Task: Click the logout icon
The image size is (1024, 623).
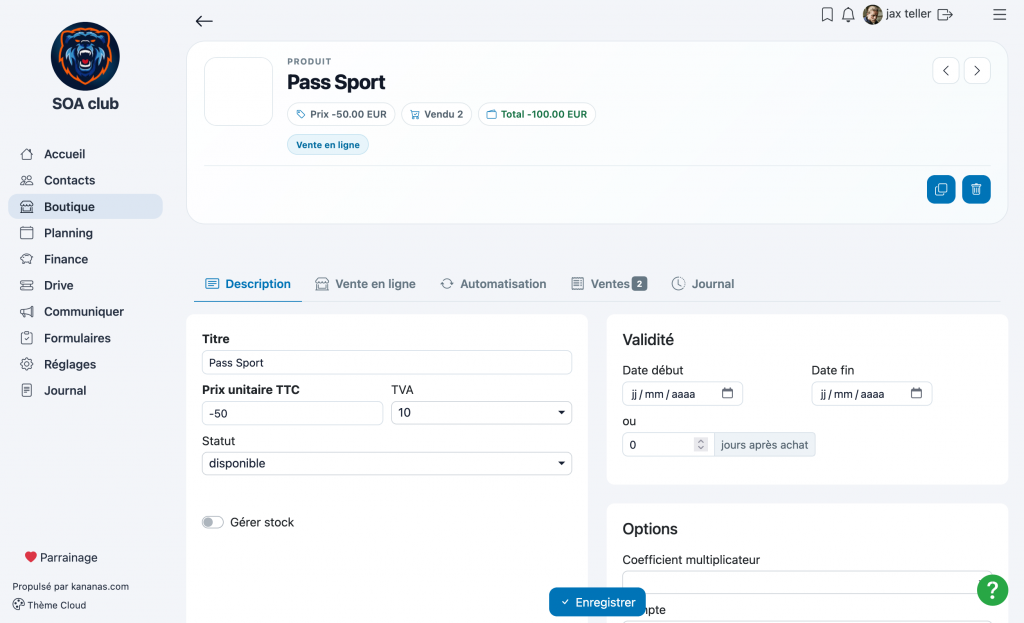Action: [945, 14]
